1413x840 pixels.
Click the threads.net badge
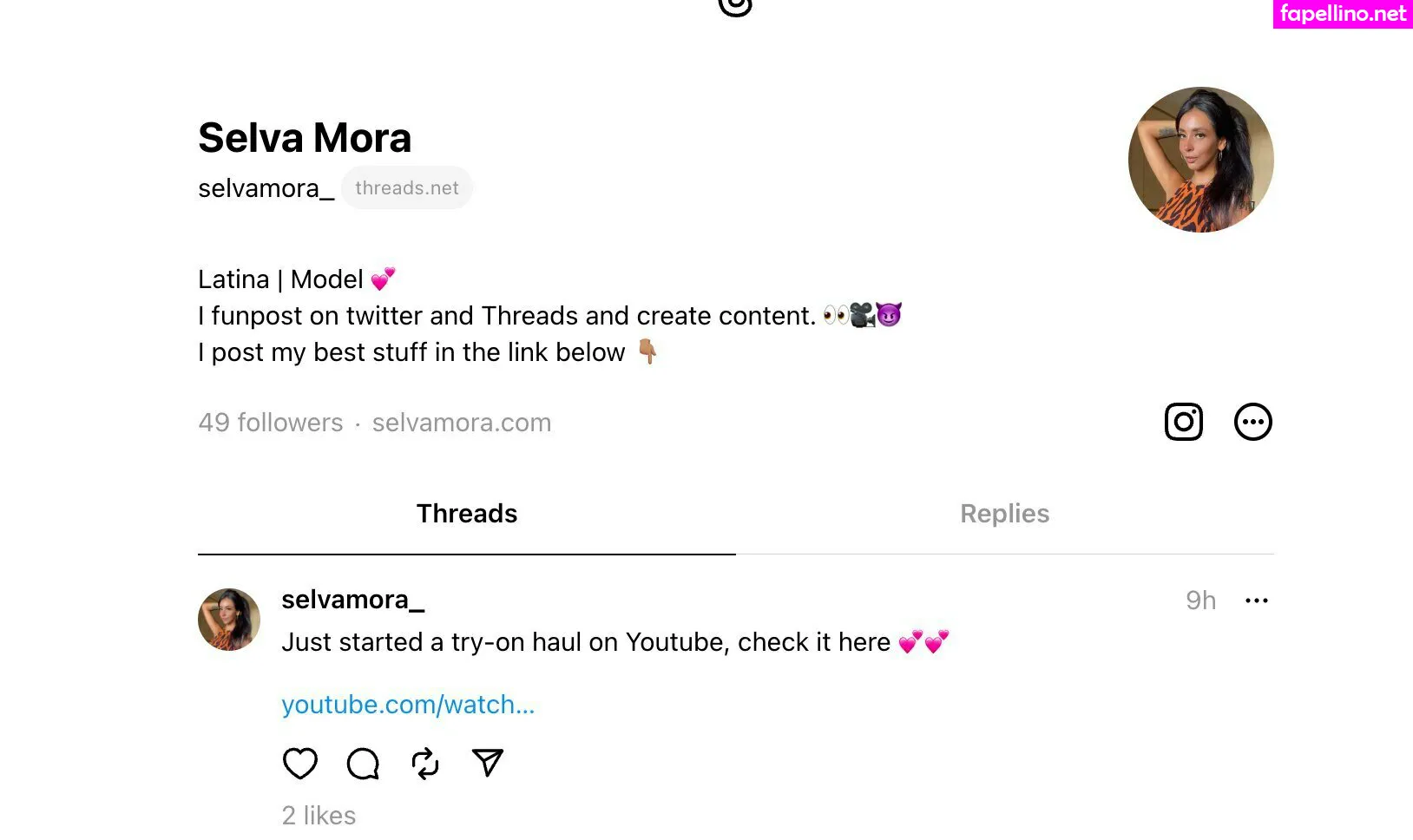pos(406,188)
